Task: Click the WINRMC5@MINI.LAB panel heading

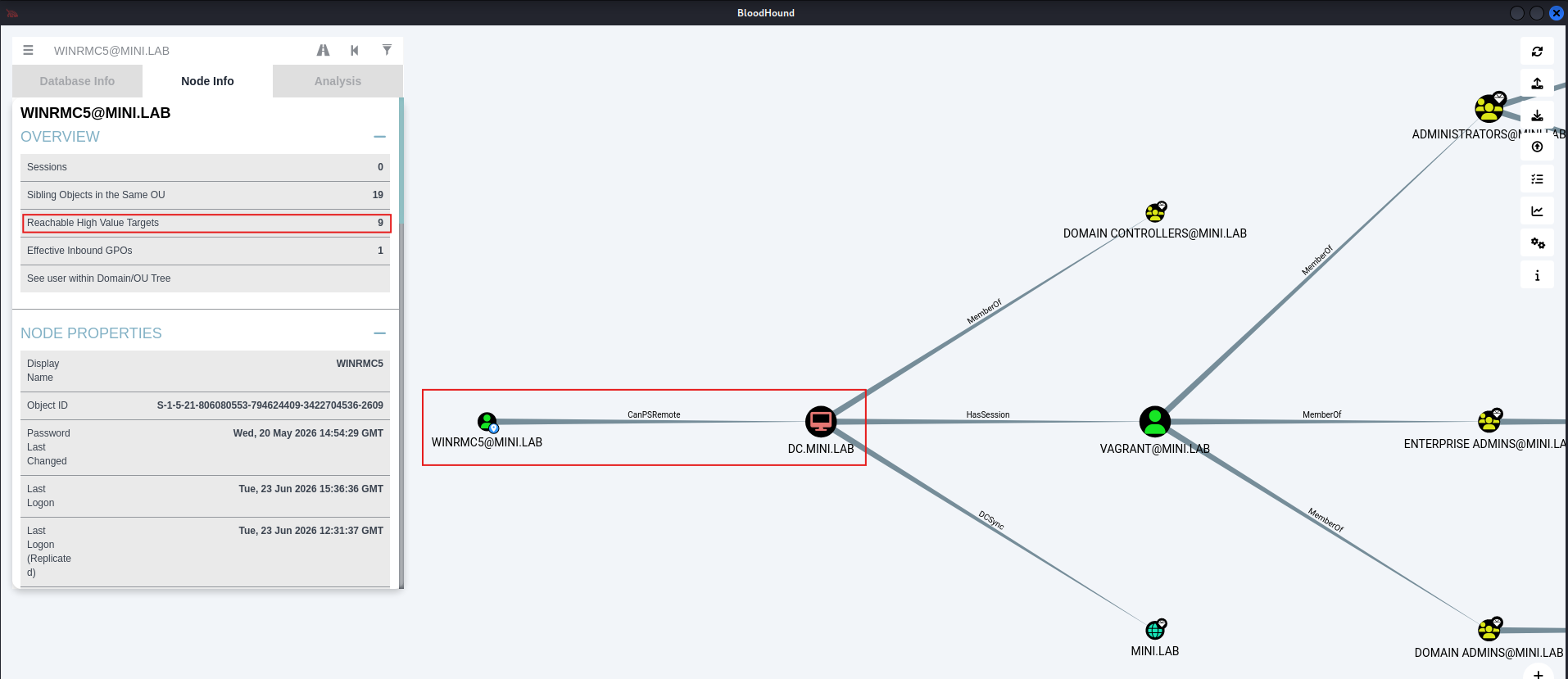Action: point(96,113)
